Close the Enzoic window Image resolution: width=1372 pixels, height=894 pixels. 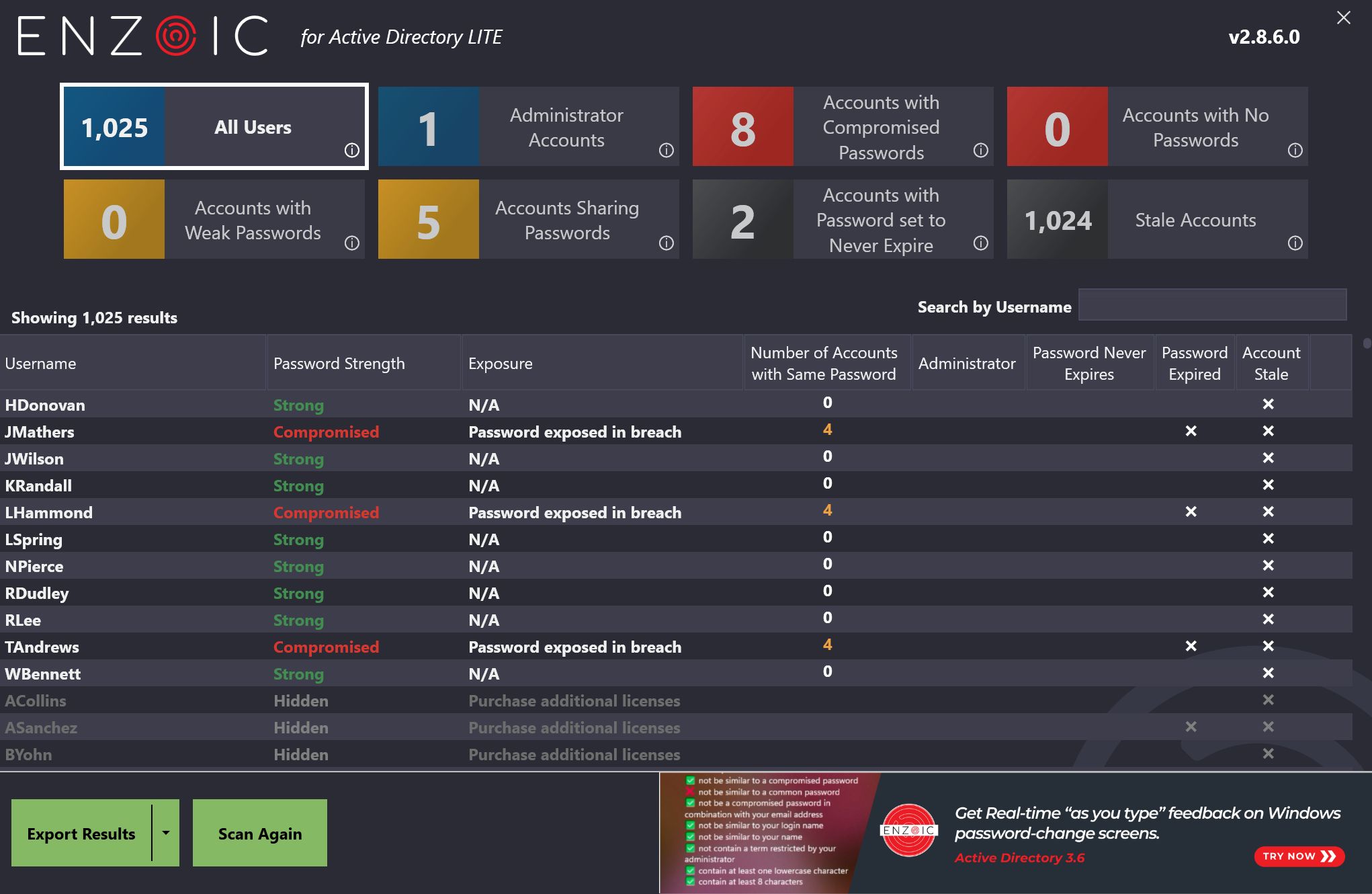click(x=1344, y=17)
